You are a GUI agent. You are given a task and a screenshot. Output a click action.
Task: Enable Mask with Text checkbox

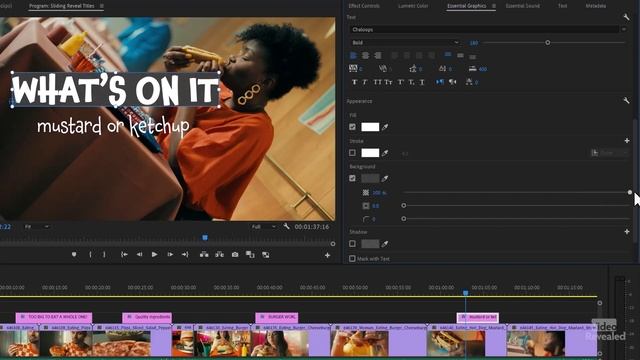[352, 258]
